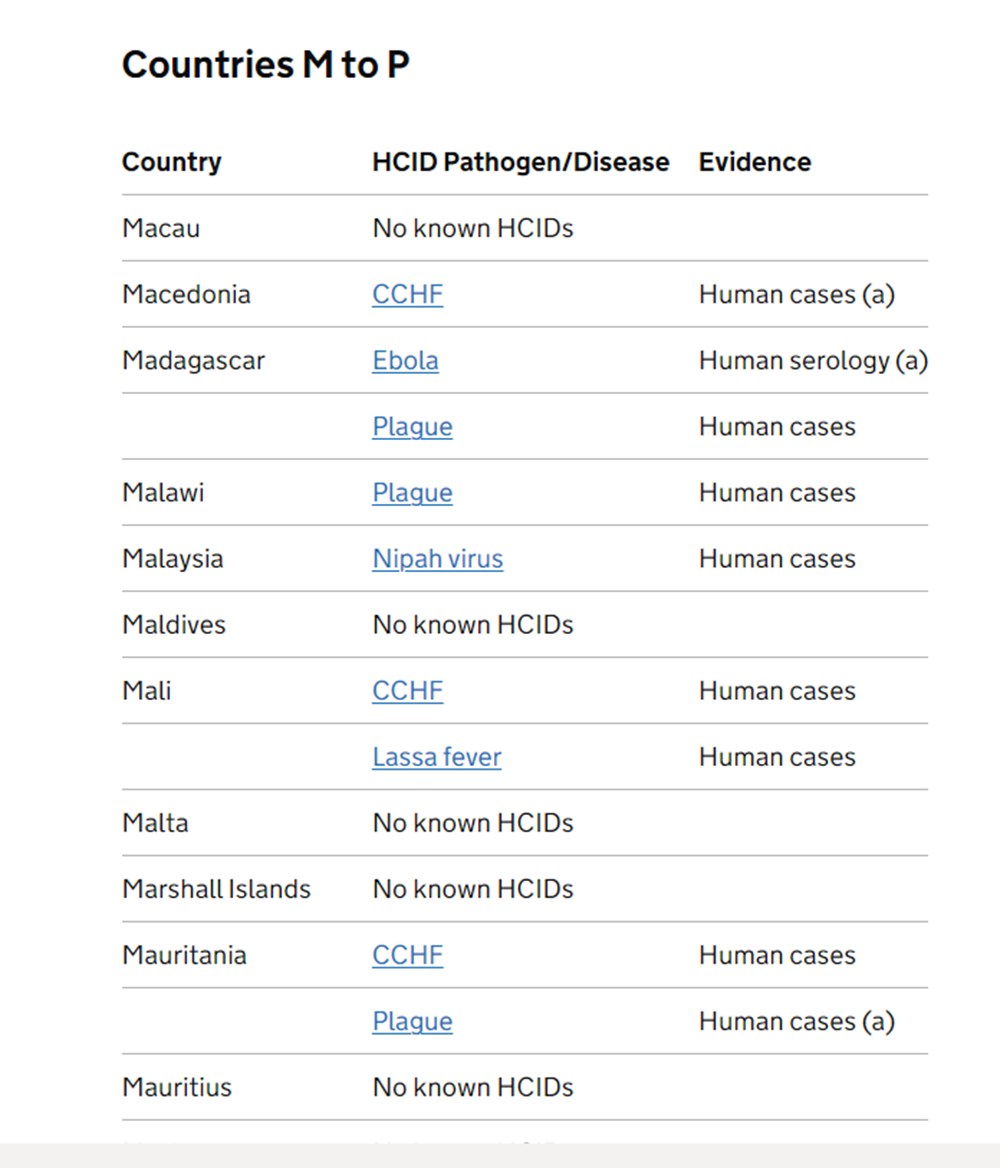Open the Plague link below Ebola

click(x=412, y=427)
